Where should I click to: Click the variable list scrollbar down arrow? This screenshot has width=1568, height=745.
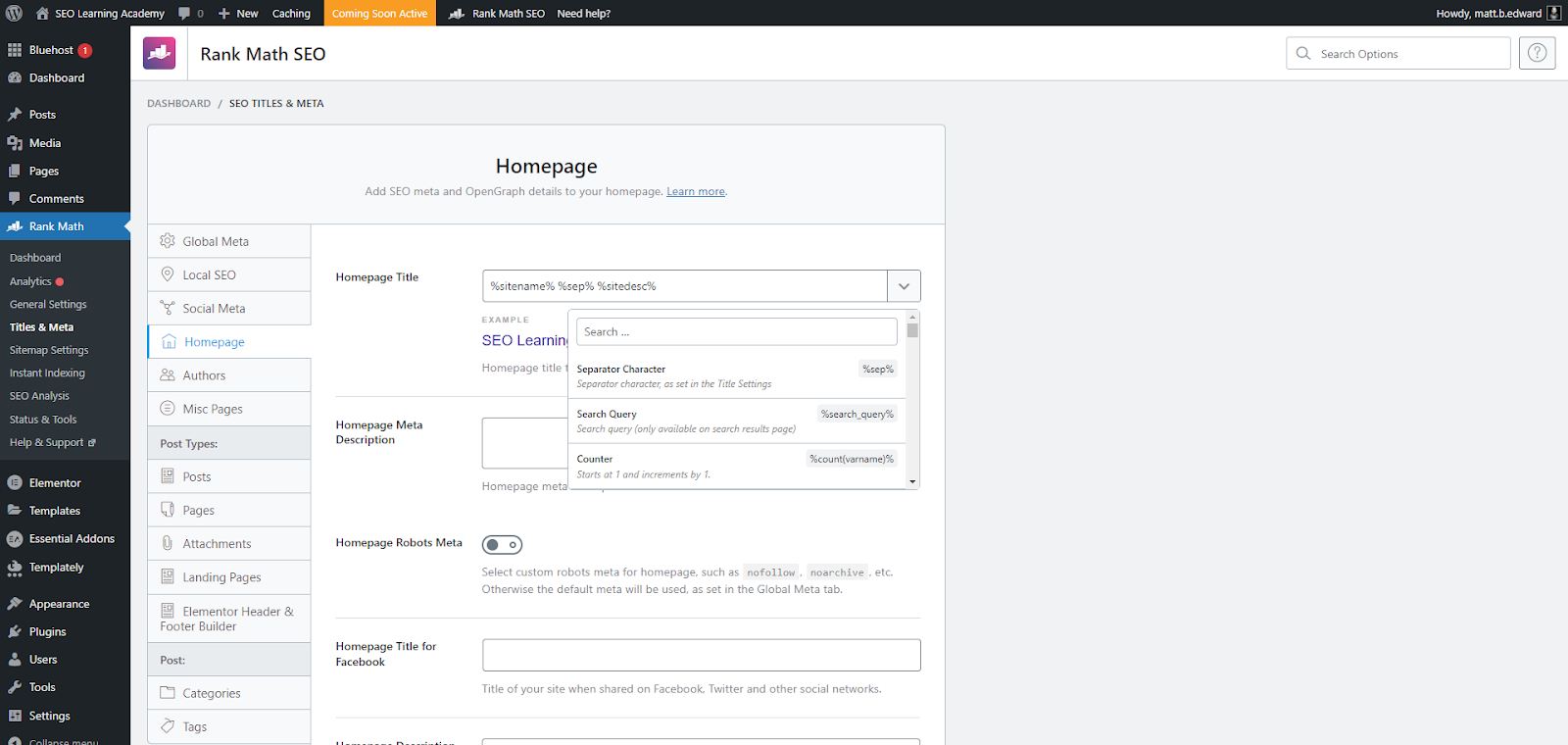(x=912, y=481)
